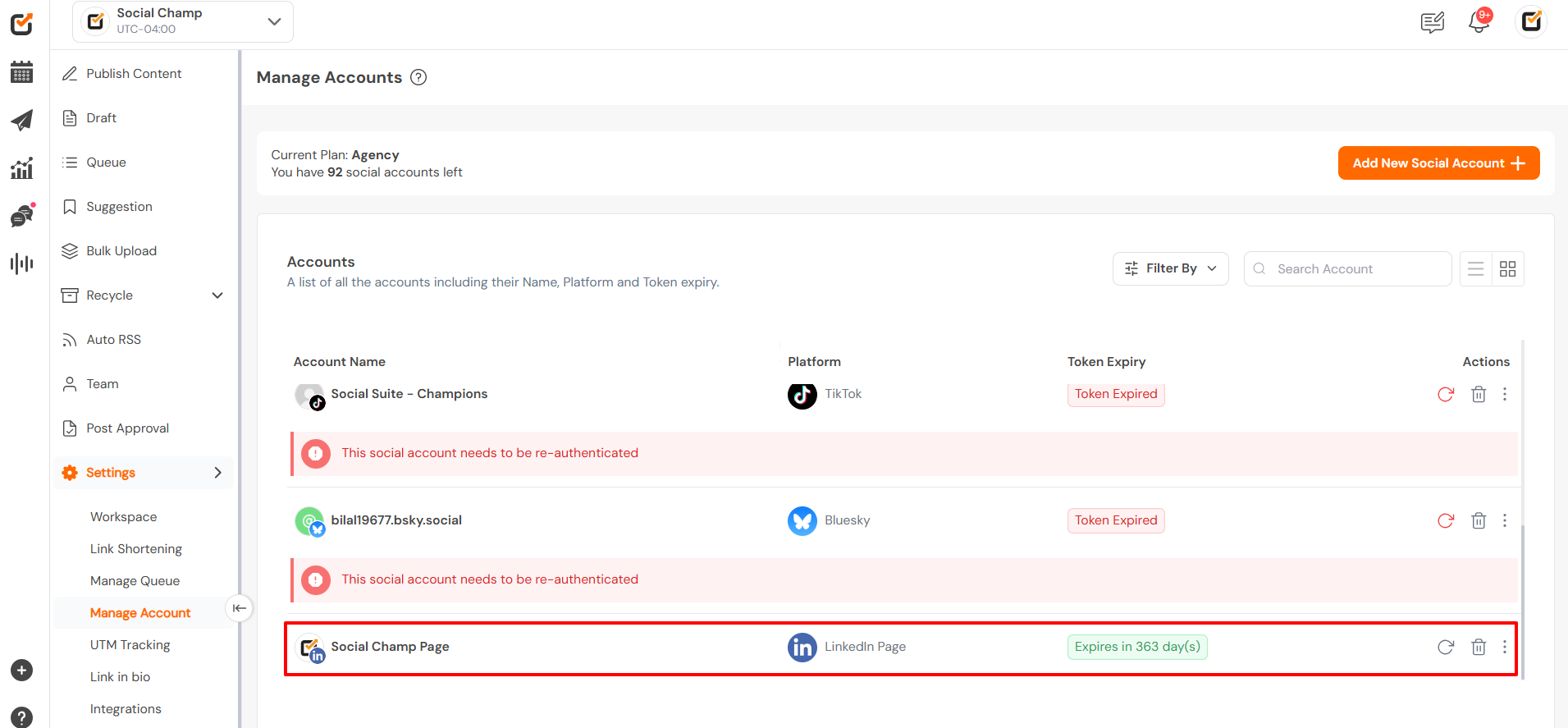The height and width of the screenshot is (728, 1568).
Task: Open more options for Social Champ Page
Action: tap(1505, 647)
